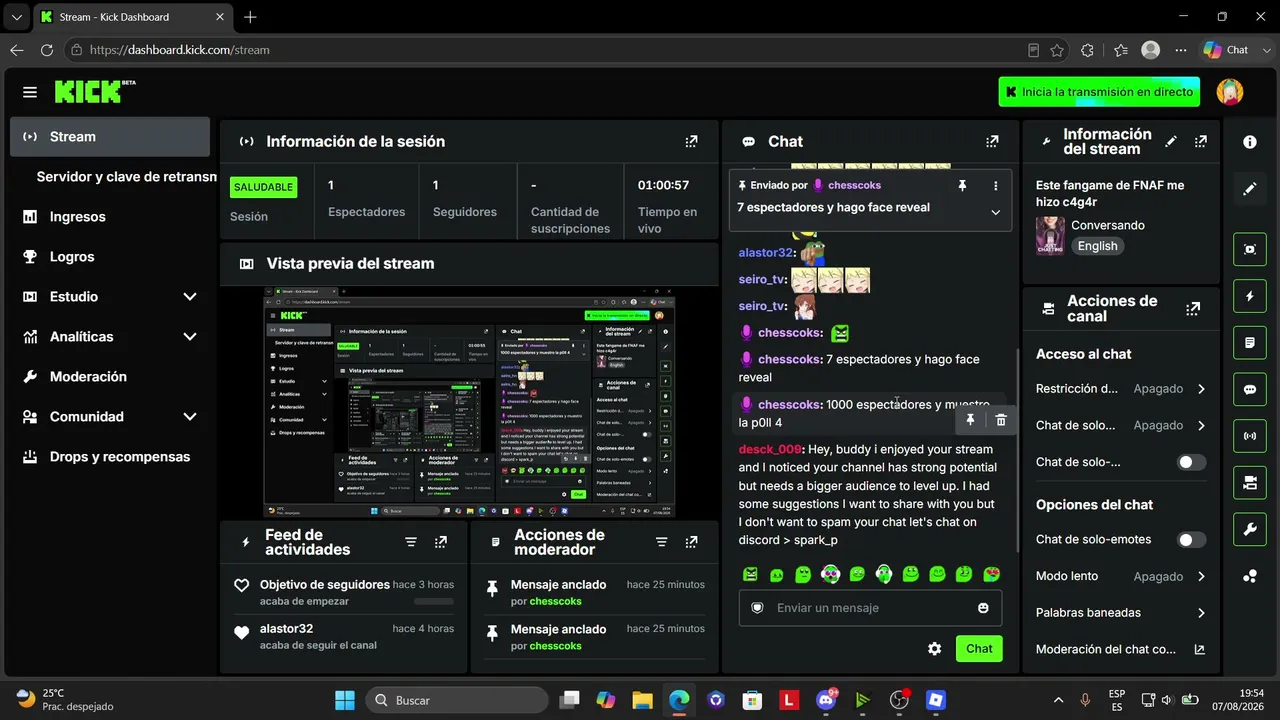
Task: Open Modo lento options
Action: click(1121, 576)
